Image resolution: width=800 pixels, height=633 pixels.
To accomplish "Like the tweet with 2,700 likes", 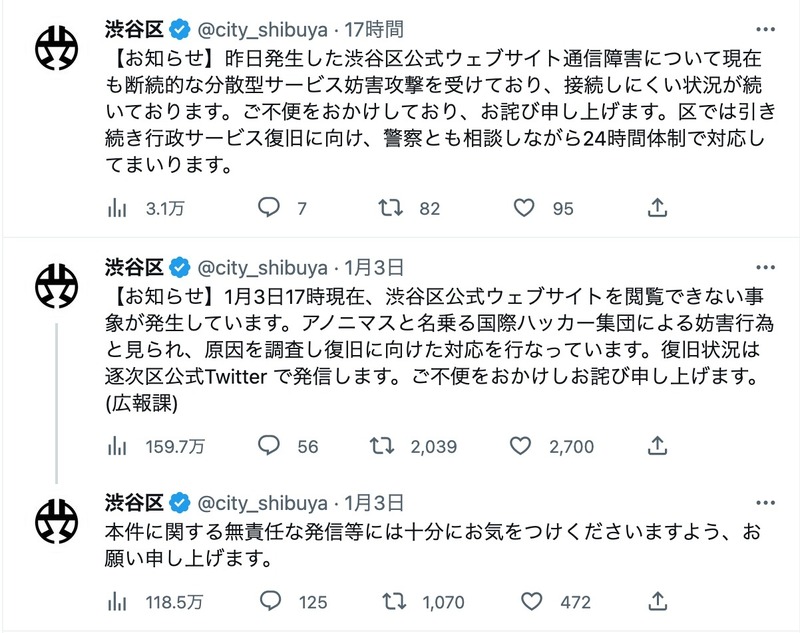I will point(527,446).
